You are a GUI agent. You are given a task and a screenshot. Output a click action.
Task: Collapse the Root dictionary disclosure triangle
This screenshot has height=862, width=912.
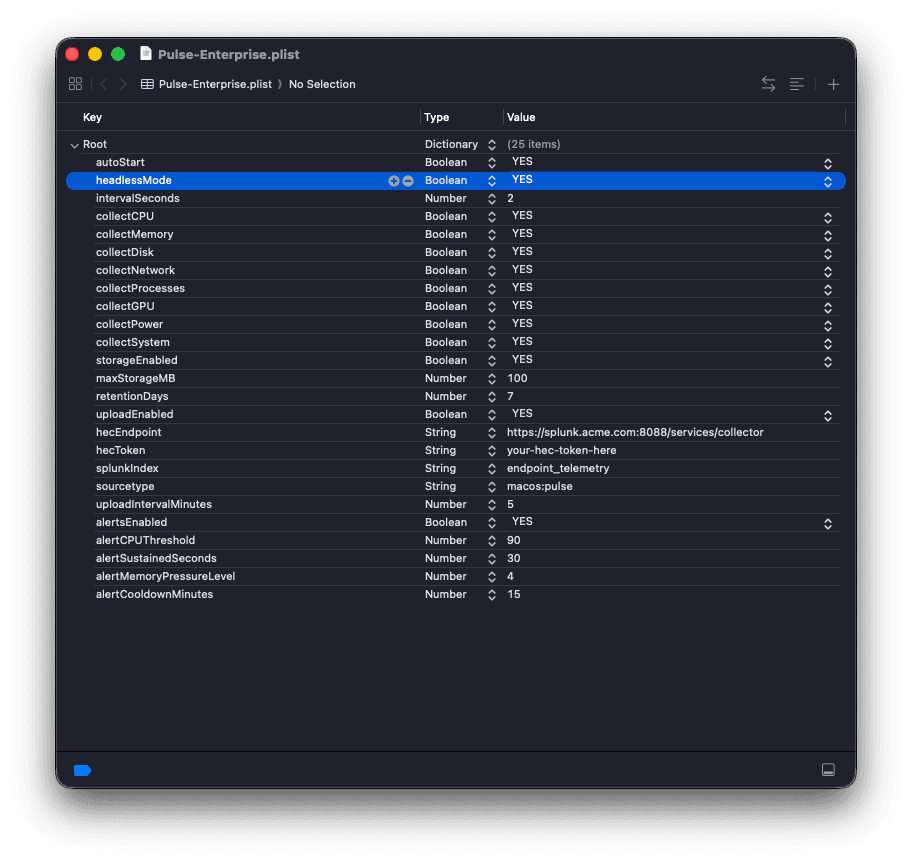point(75,144)
